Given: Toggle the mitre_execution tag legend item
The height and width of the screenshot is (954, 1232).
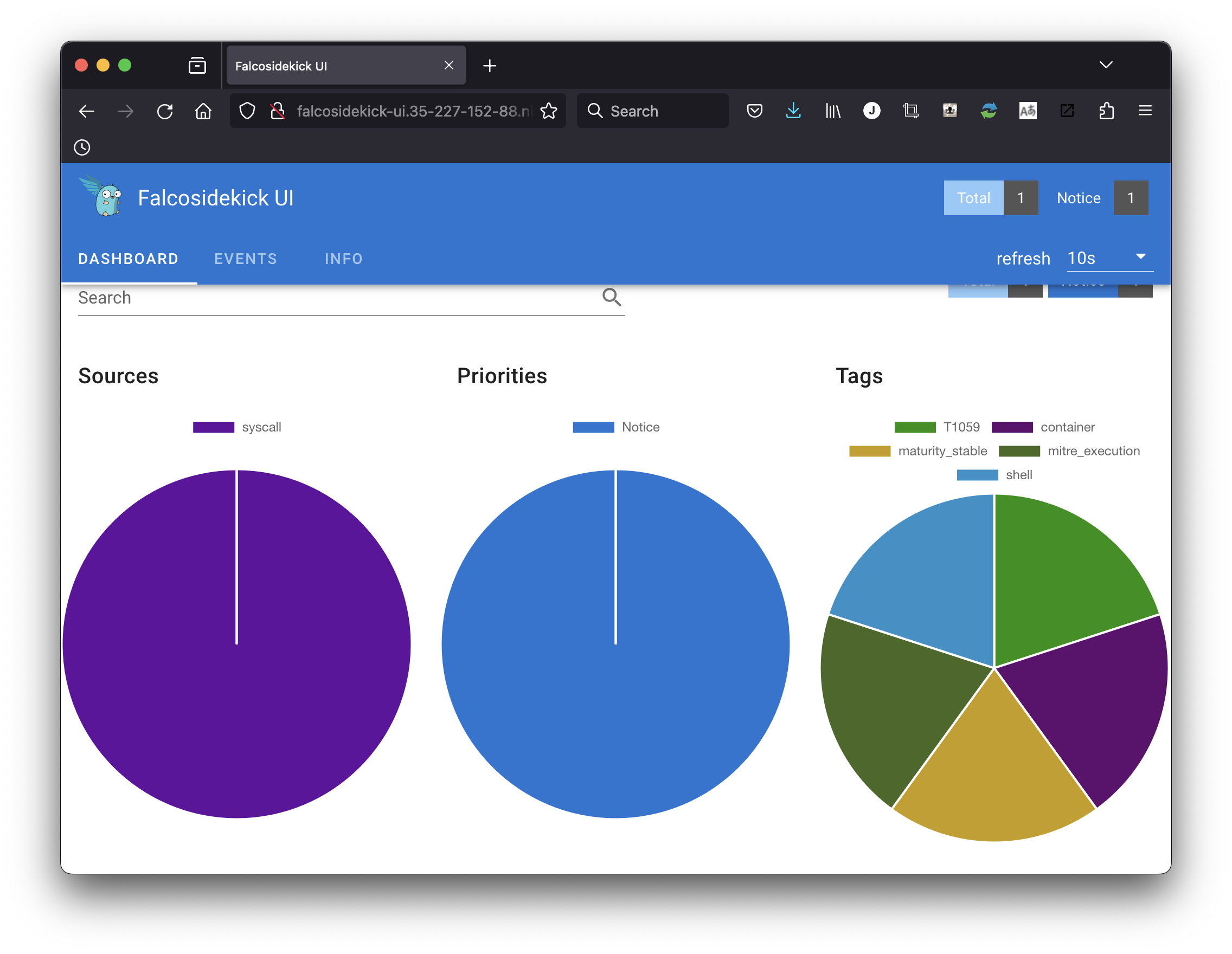Looking at the screenshot, I should pos(1069,451).
